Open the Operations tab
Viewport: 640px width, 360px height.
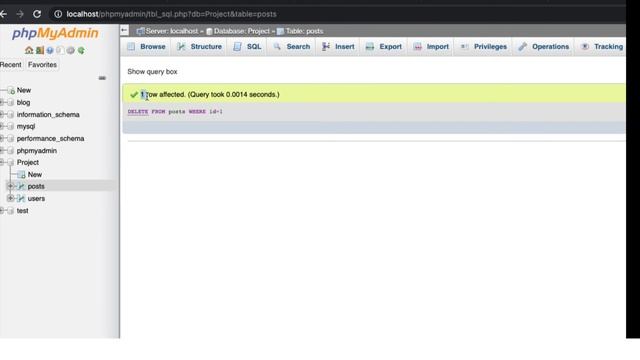click(544, 47)
